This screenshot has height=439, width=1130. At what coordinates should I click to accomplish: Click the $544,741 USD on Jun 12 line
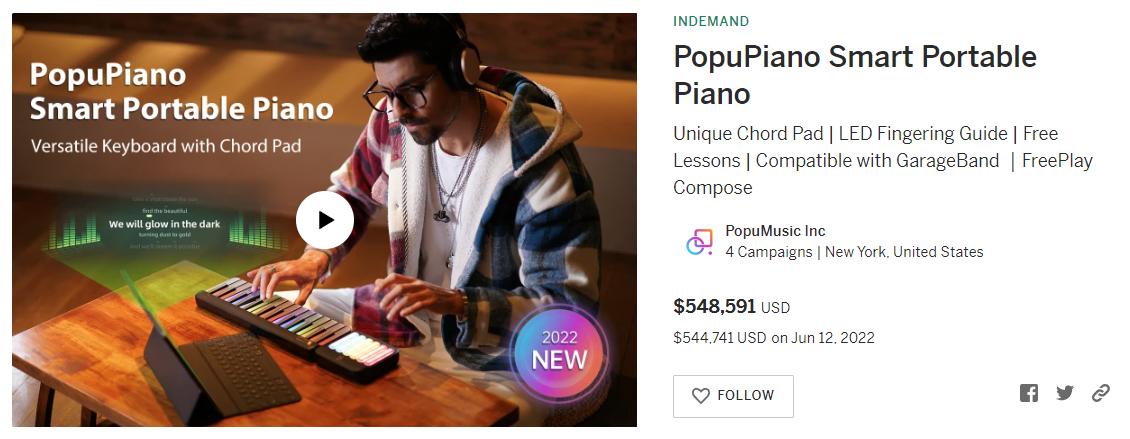pos(773,337)
